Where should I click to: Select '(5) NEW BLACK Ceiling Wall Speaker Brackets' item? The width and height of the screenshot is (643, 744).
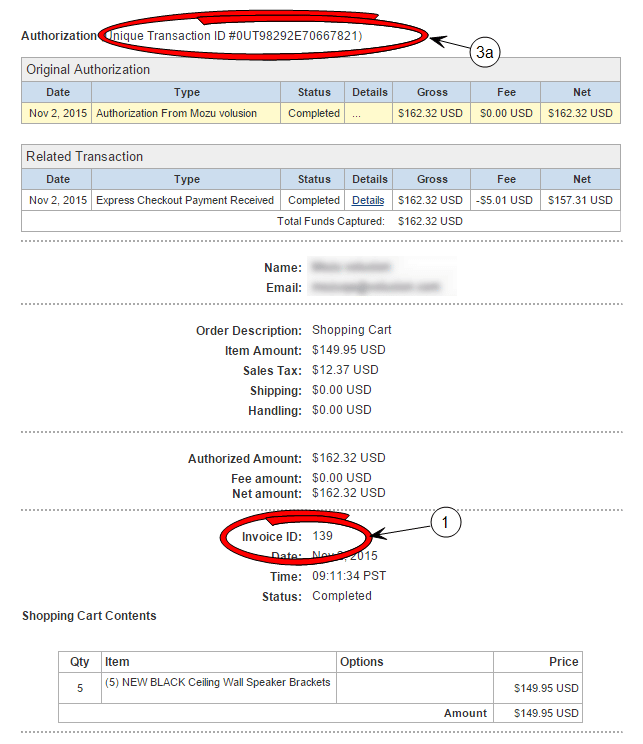(218, 682)
